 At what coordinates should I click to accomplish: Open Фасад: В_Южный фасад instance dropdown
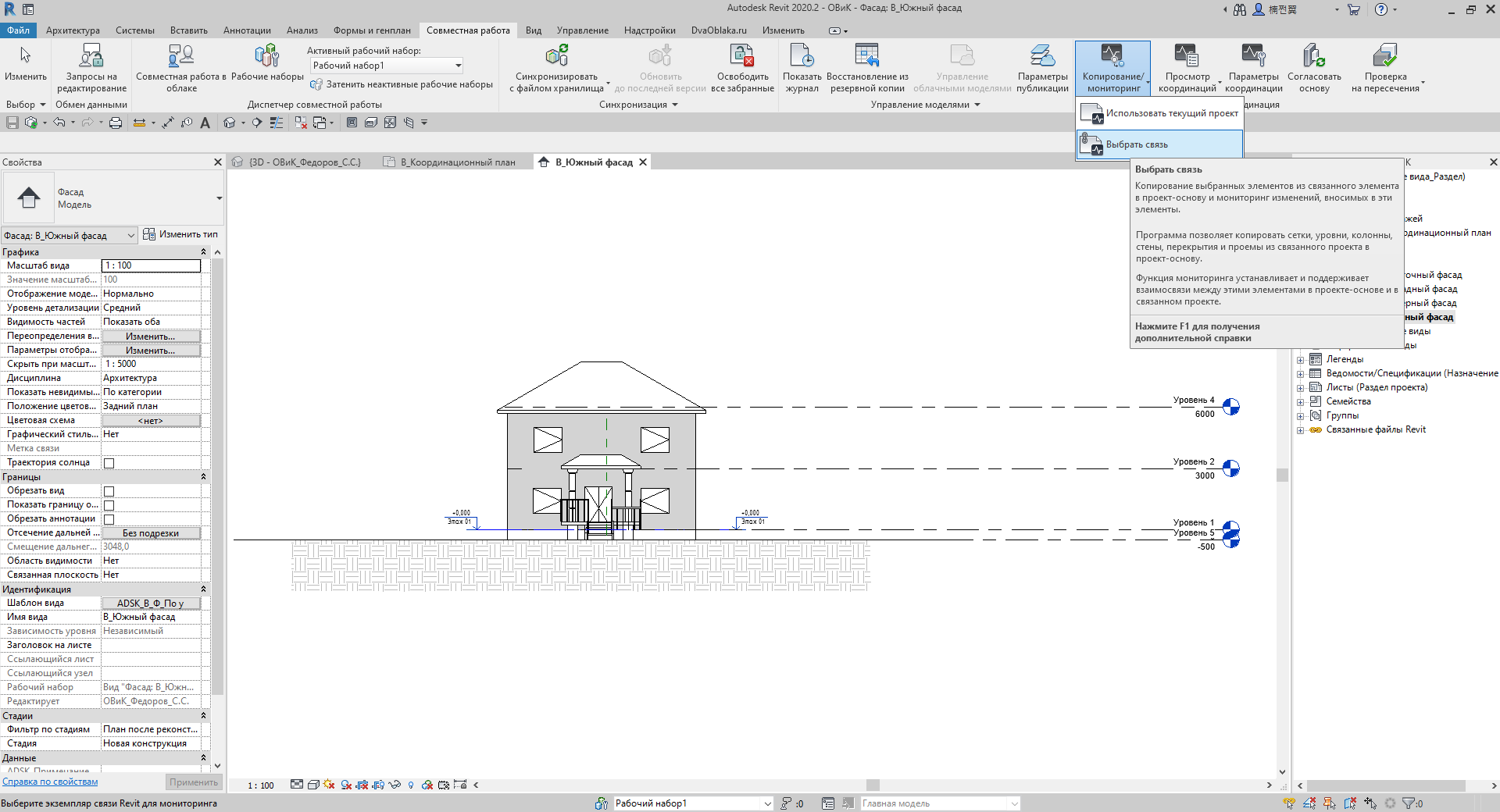tap(70, 235)
